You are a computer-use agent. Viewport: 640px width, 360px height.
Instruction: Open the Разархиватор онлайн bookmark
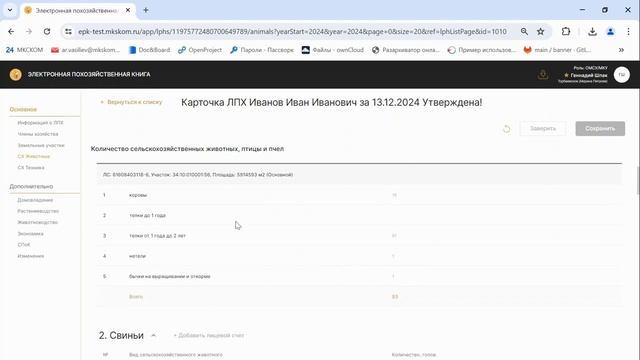tap(406, 50)
